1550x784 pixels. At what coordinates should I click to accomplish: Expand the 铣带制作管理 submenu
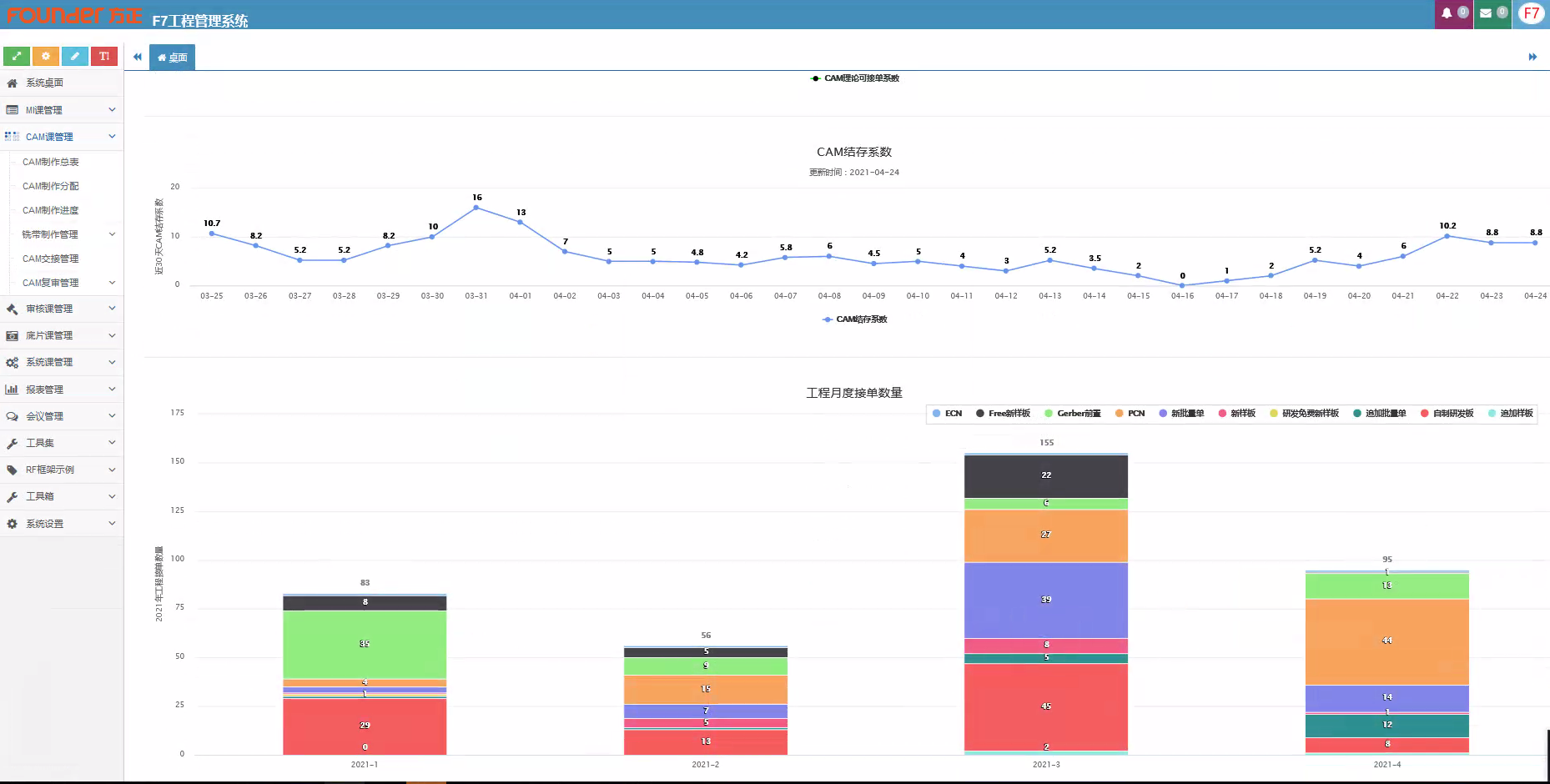pos(67,234)
